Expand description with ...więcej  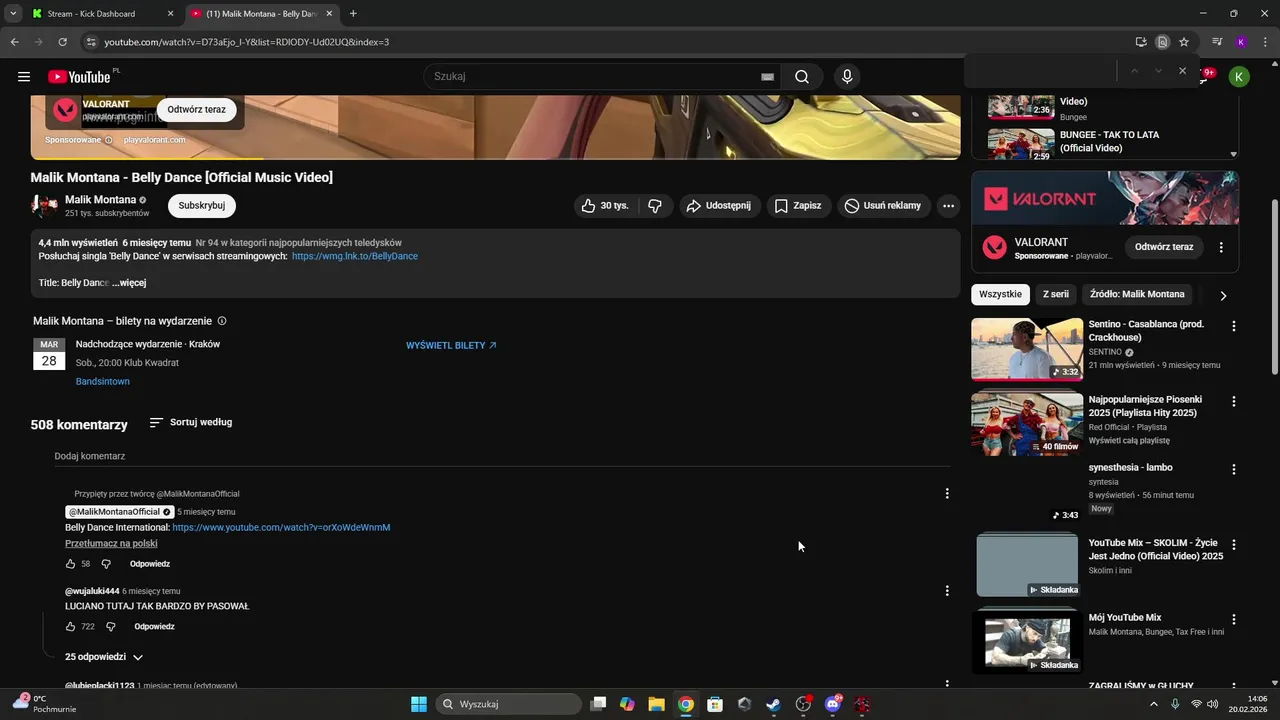(x=129, y=283)
